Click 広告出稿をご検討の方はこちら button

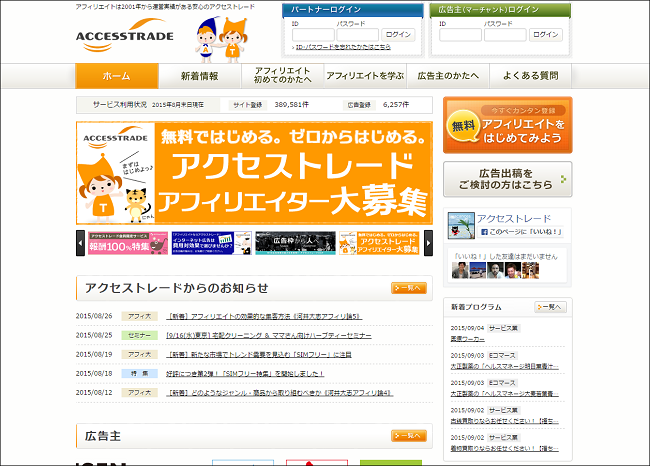tap(508, 179)
